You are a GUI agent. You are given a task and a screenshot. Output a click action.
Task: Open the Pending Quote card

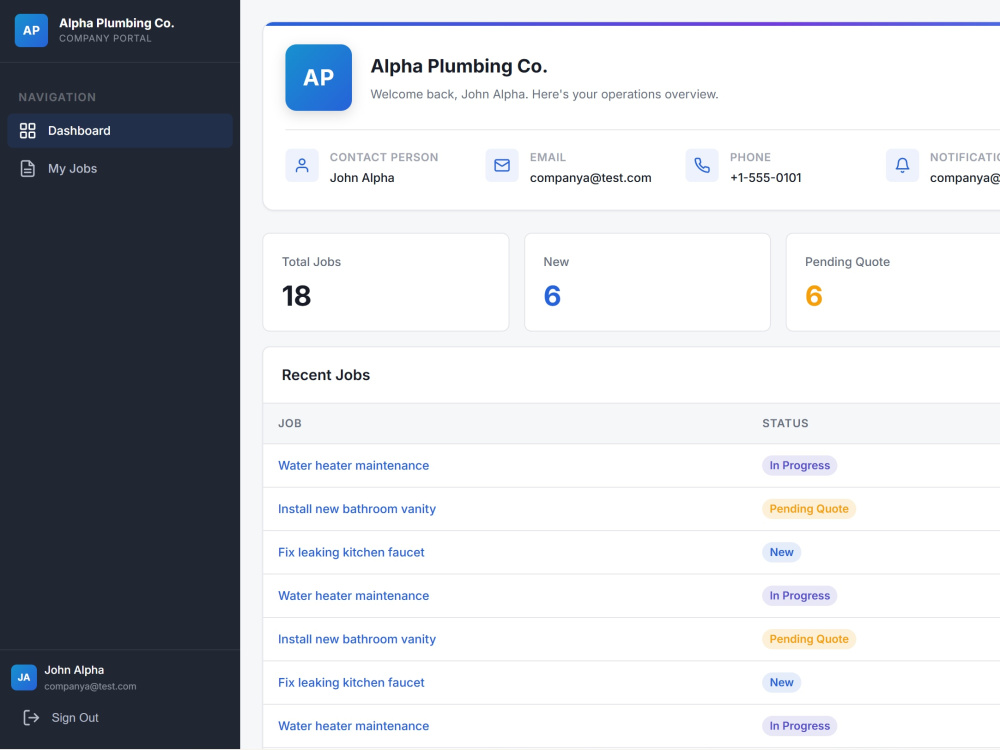(x=893, y=282)
